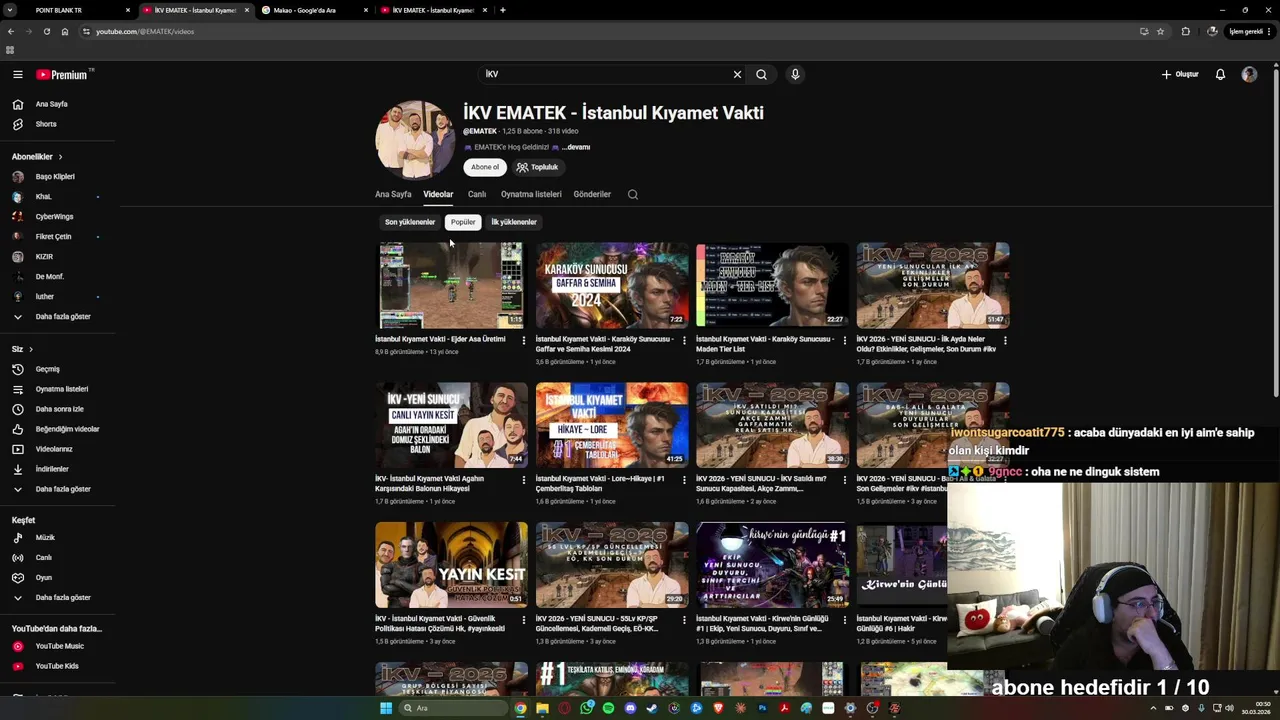Search within channel using magnifier icon
The height and width of the screenshot is (720, 1280).
click(632, 194)
